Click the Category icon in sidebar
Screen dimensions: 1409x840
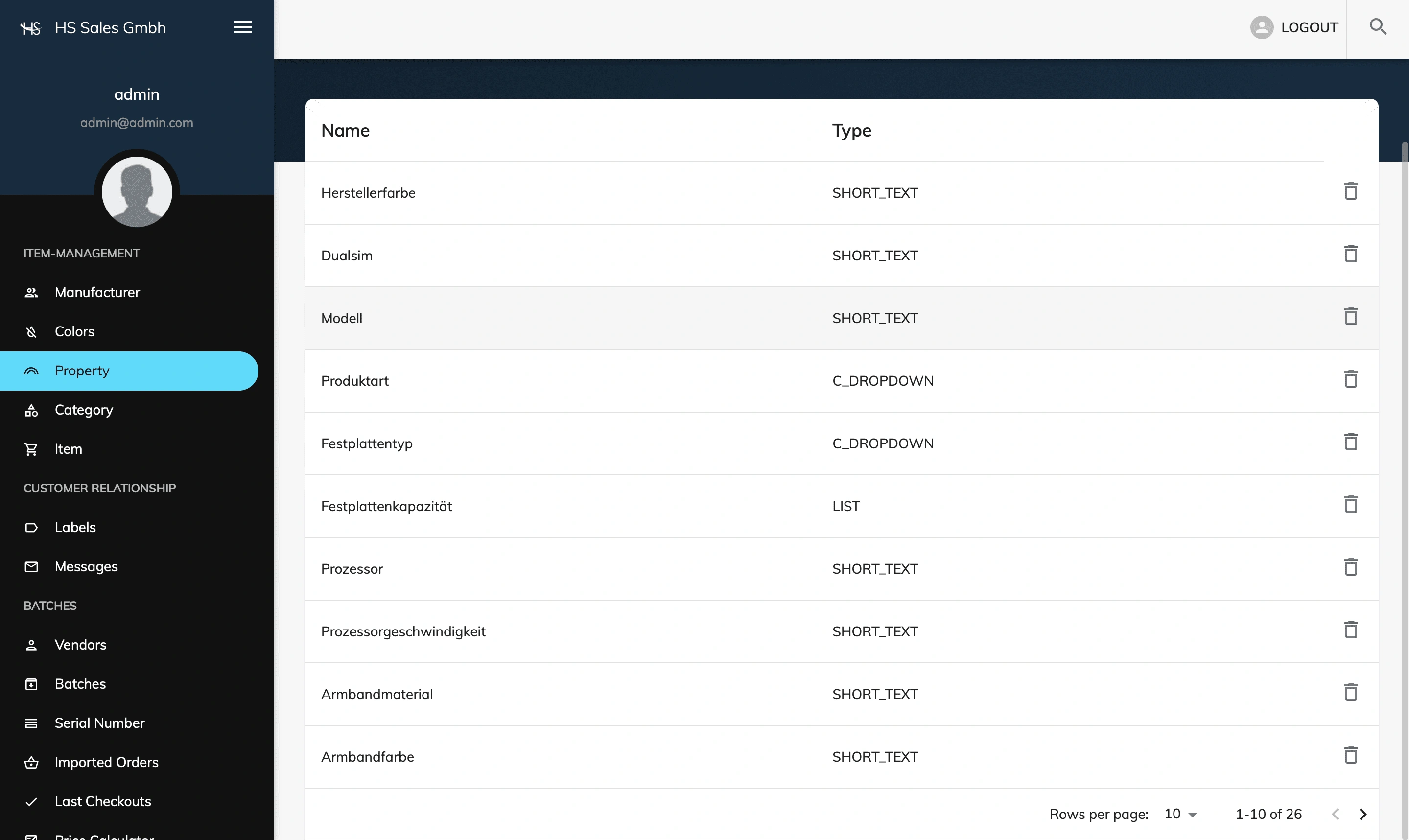(31, 410)
